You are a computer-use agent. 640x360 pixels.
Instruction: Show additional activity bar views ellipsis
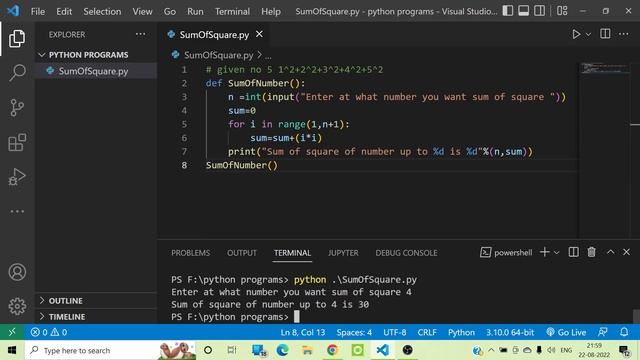point(17,211)
